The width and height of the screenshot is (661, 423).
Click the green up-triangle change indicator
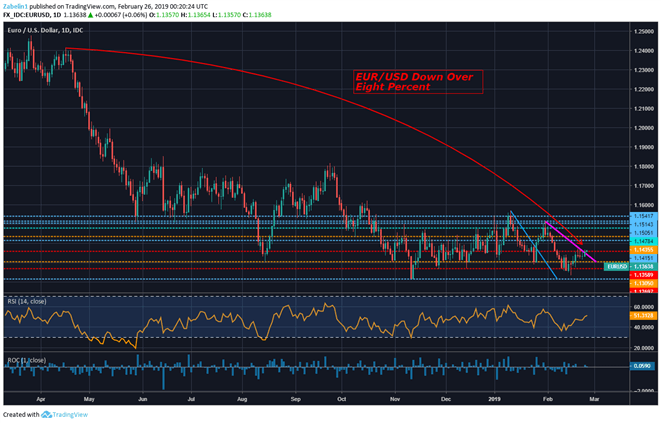tap(90, 15)
